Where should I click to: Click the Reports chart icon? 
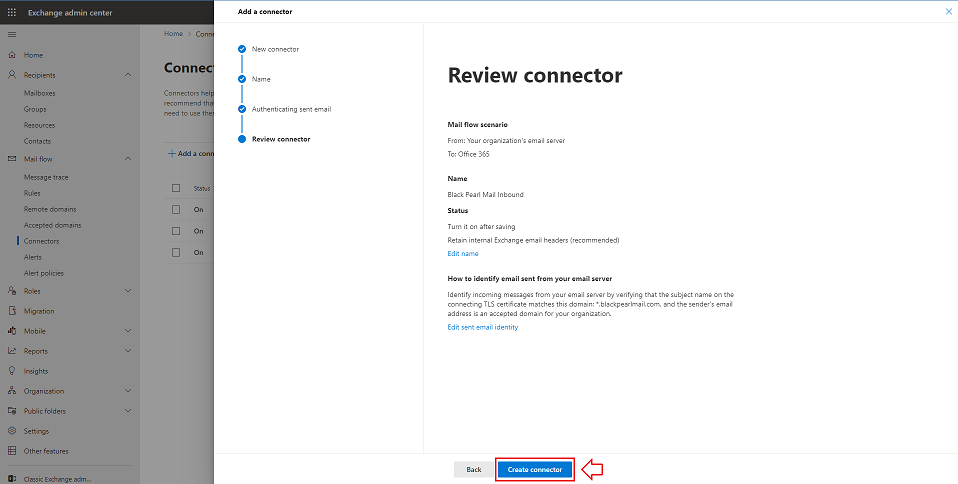point(12,351)
